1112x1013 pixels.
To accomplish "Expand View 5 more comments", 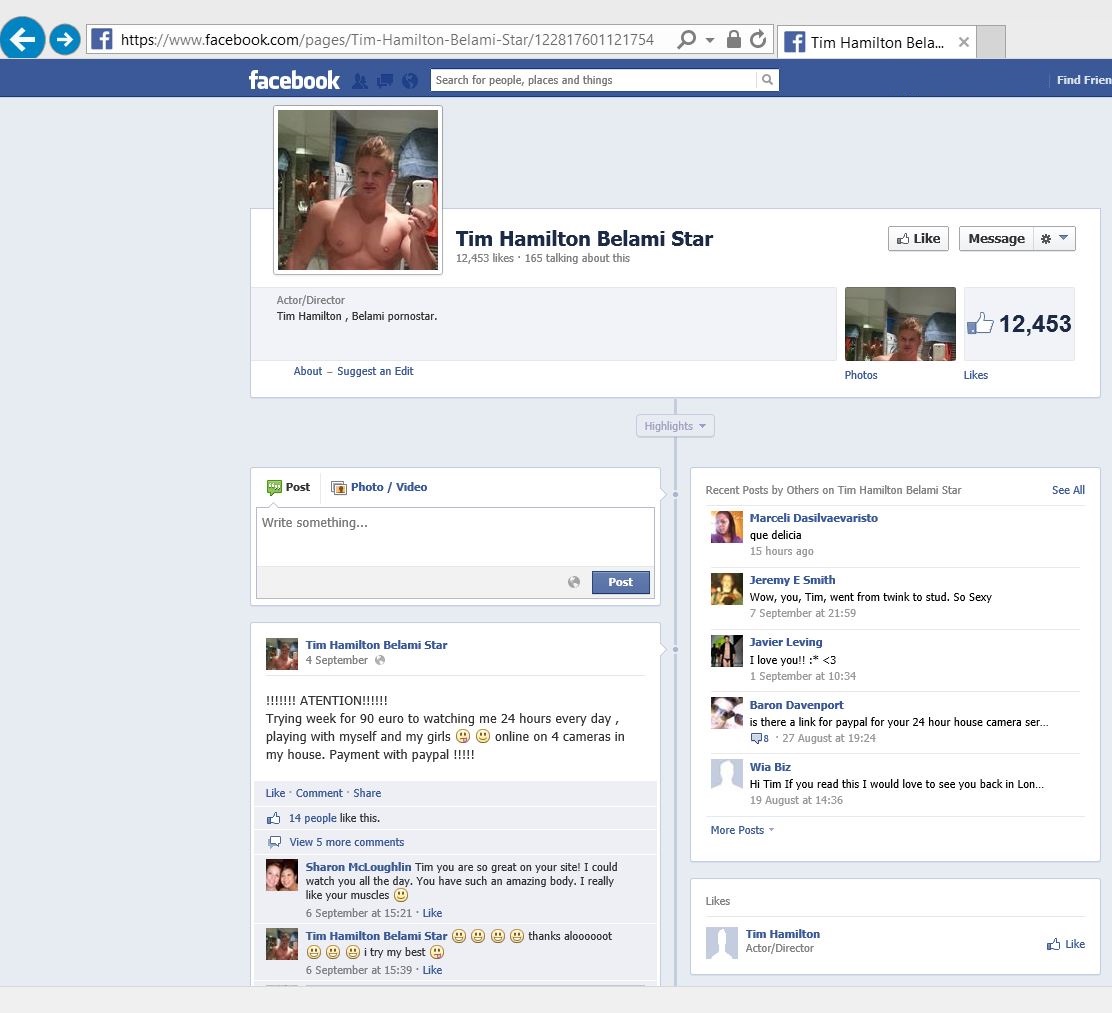I will 347,842.
